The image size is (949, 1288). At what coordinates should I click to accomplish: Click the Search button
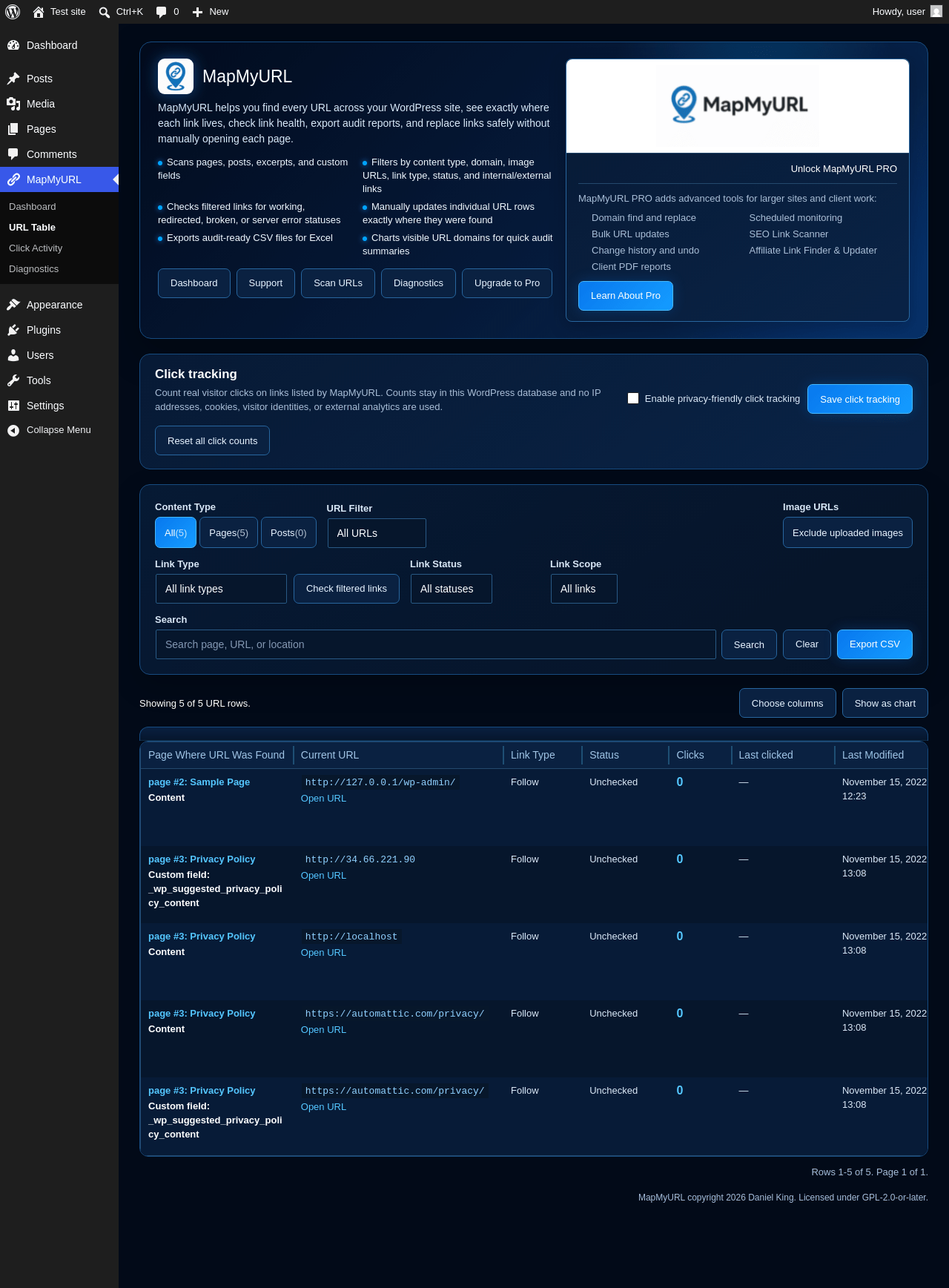749,644
